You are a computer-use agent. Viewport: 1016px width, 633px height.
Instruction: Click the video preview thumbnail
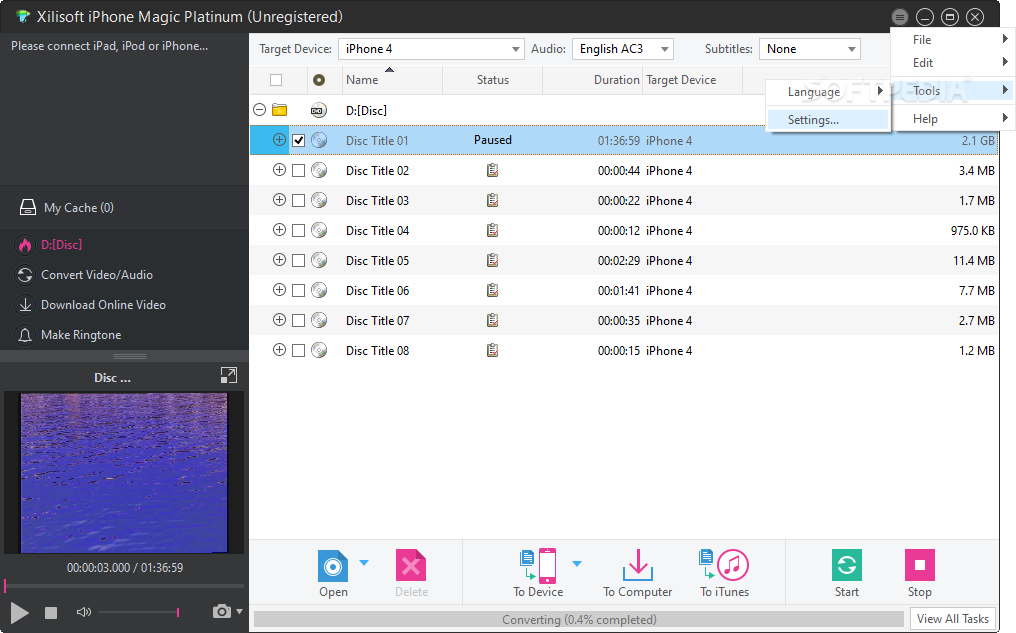tap(124, 472)
